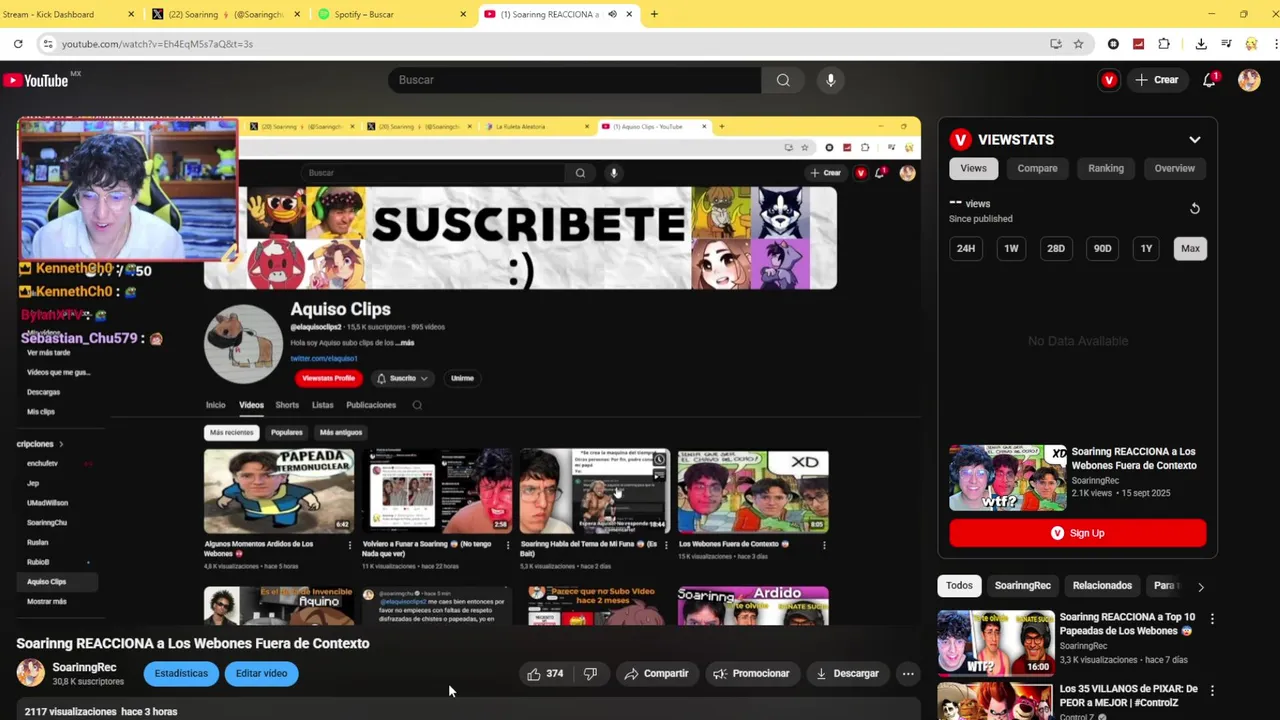The width and height of the screenshot is (1280, 720).
Task: Click the Estadísticas button
Action: [181, 674]
